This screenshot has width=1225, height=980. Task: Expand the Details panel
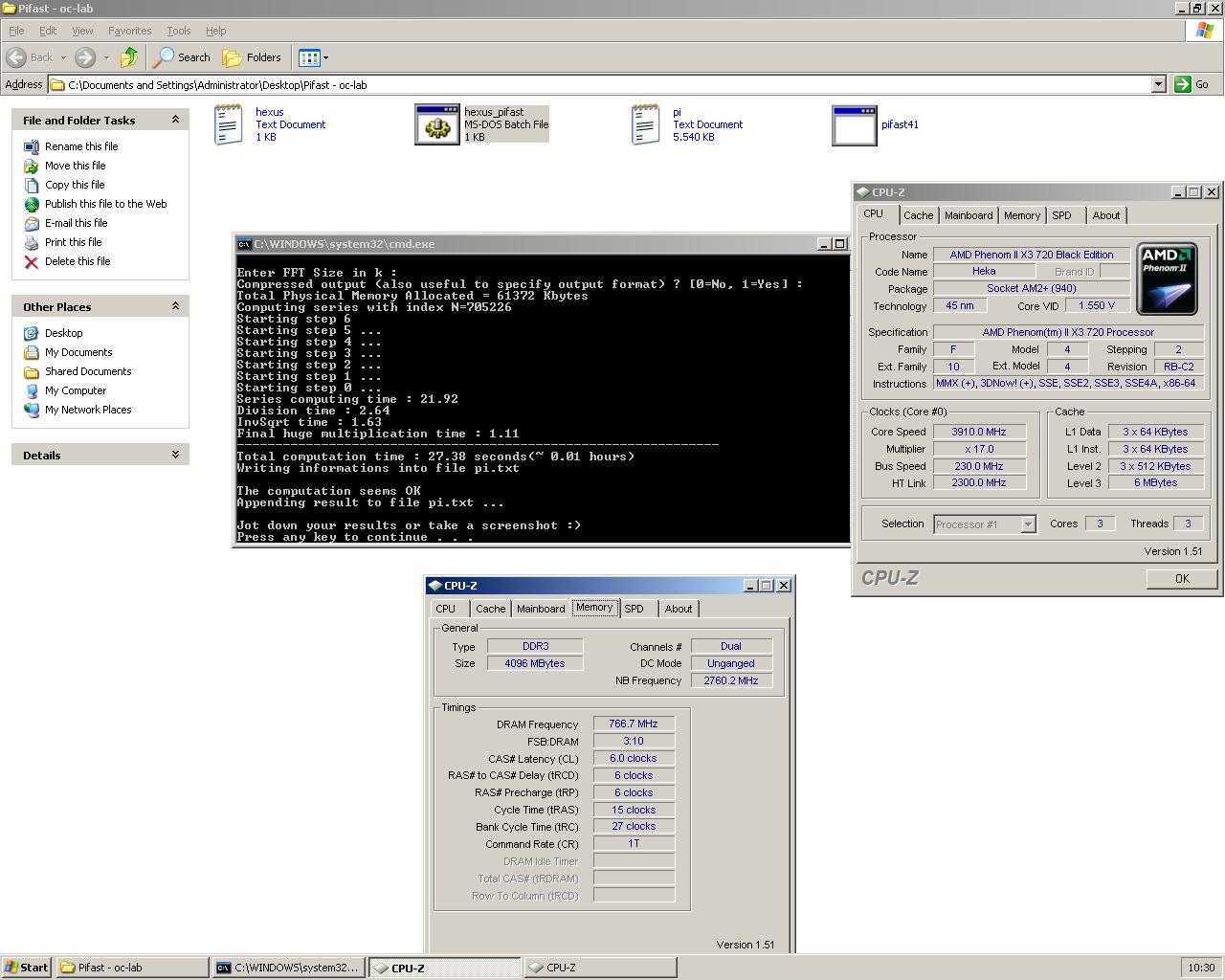[x=175, y=455]
